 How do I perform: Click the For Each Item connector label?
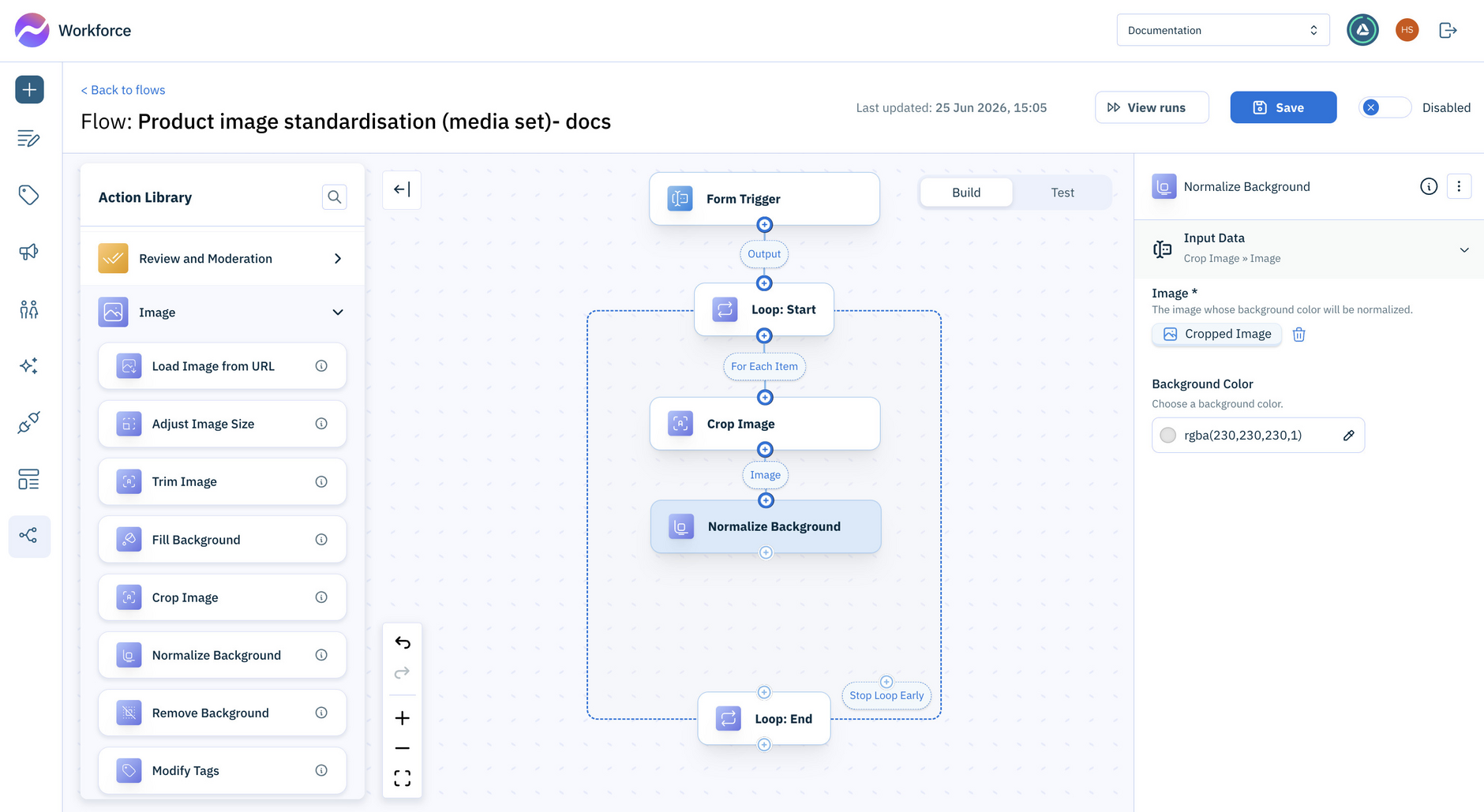[x=764, y=366]
